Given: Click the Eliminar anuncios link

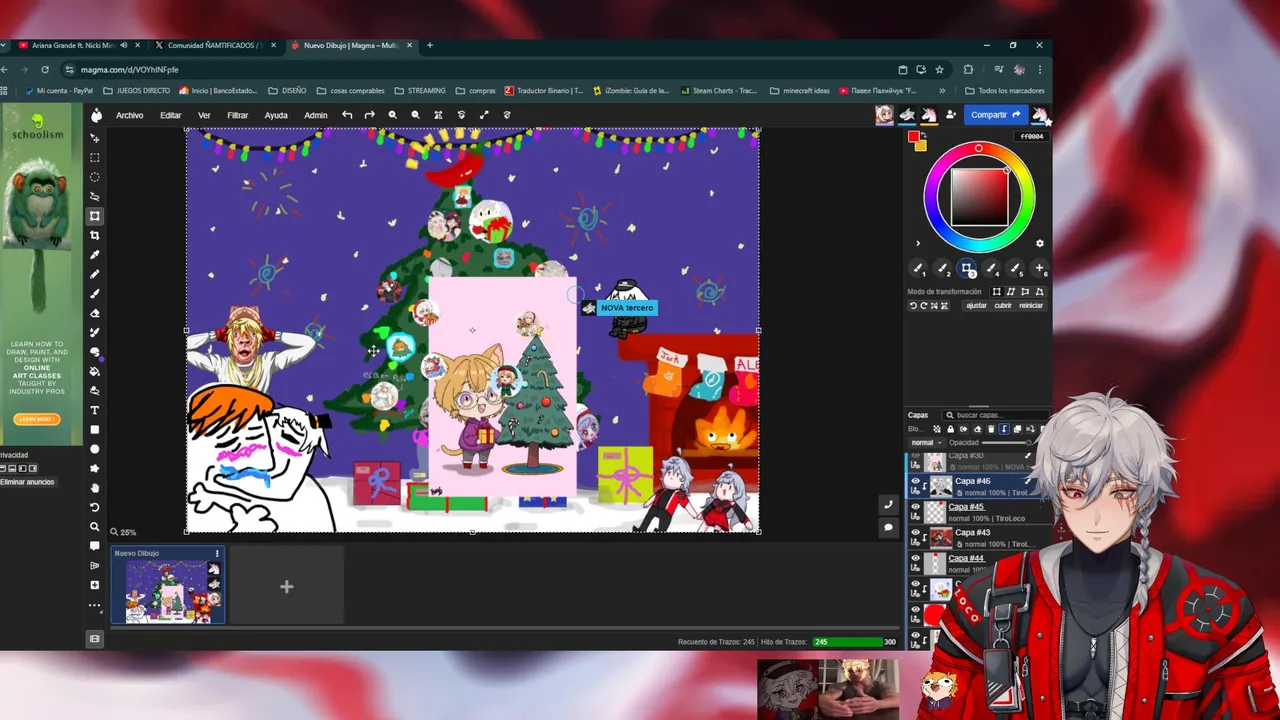Looking at the screenshot, I should click(27, 482).
